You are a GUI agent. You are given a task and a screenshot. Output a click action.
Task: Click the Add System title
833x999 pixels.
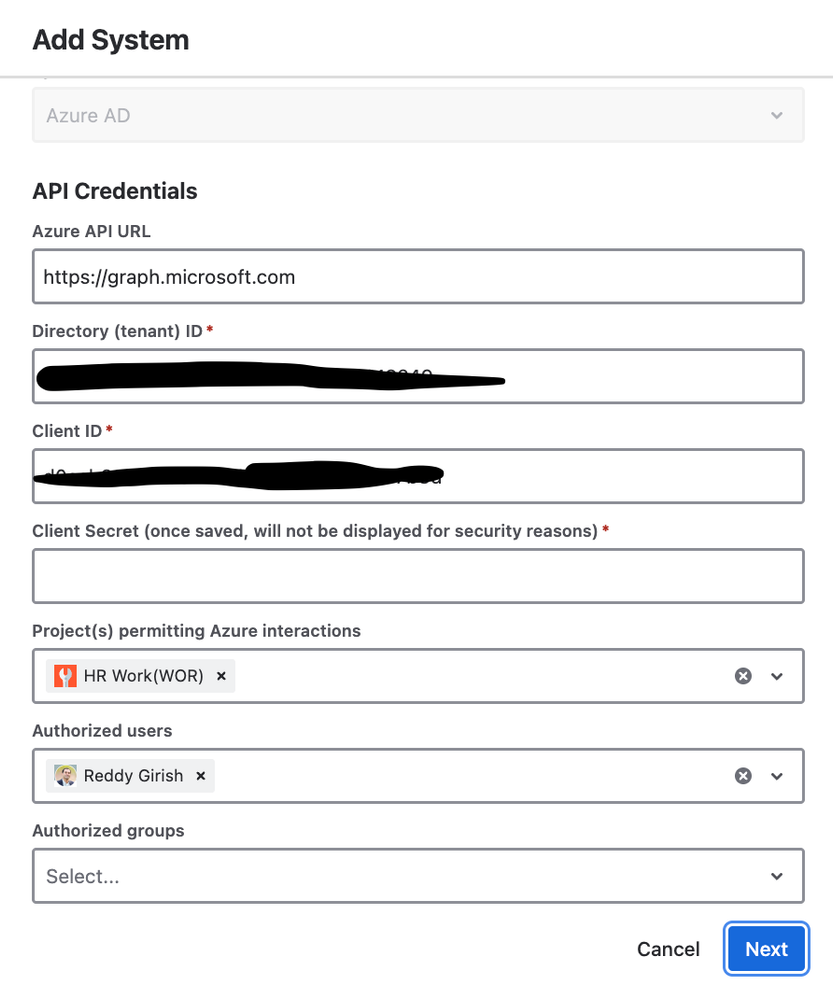[x=111, y=40]
